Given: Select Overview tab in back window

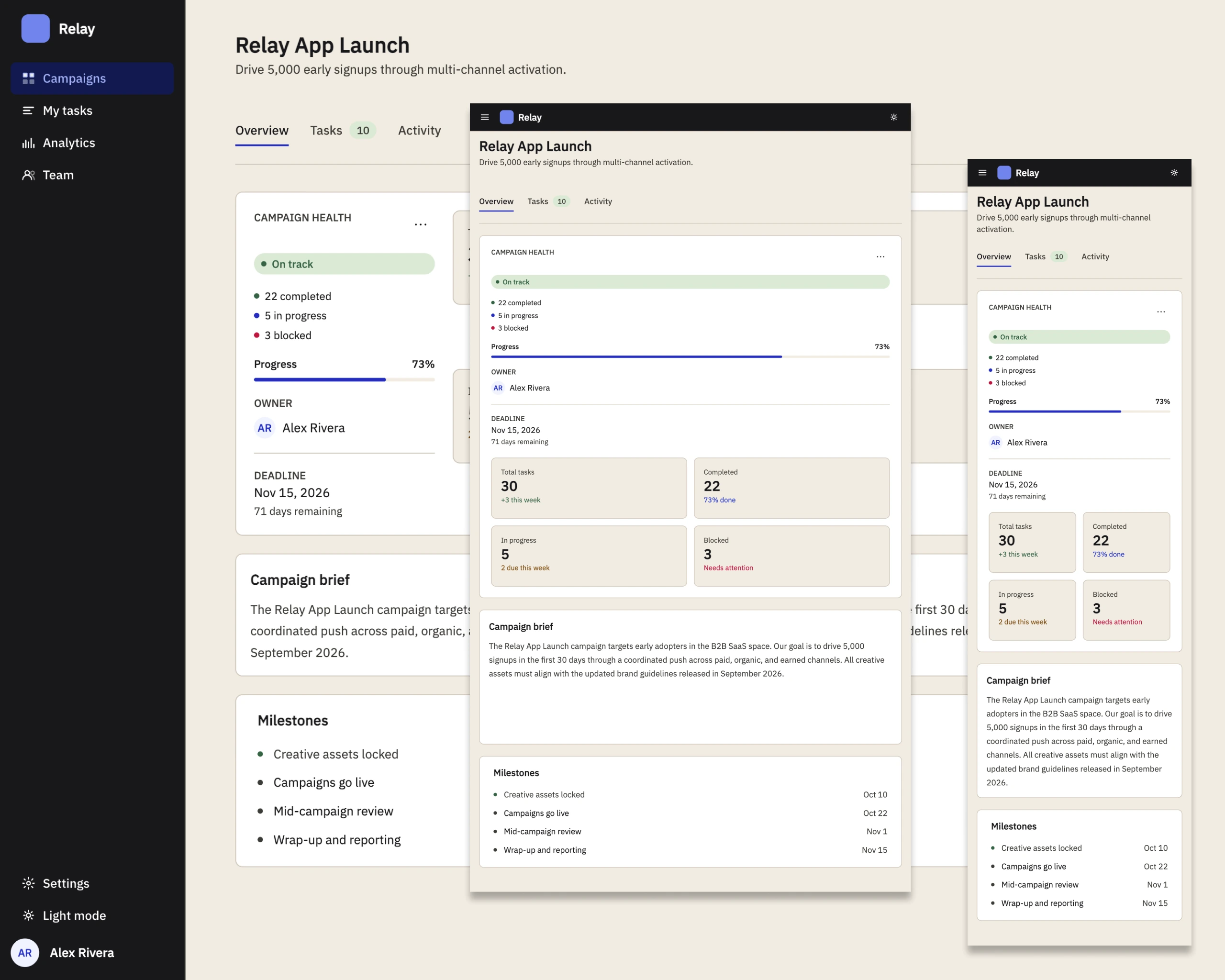Looking at the screenshot, I should coord(262,131).
